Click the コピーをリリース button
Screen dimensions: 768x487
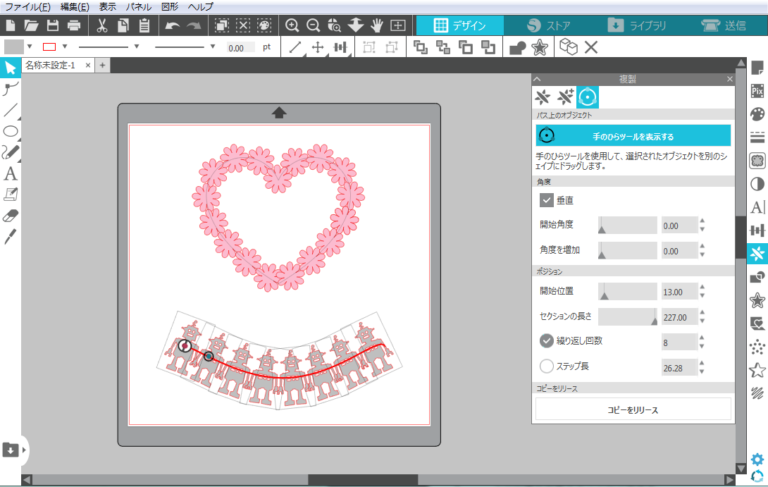(x=633, y=410)
